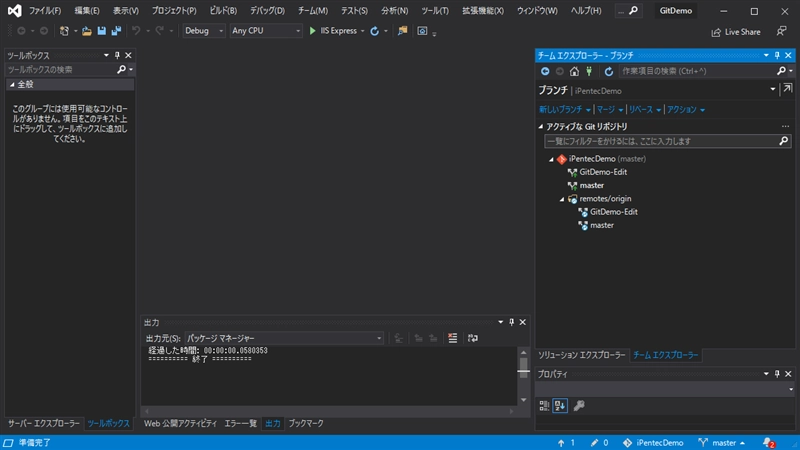Open the Actions dropdown link
800x450 pixels.
click(686, 110)
